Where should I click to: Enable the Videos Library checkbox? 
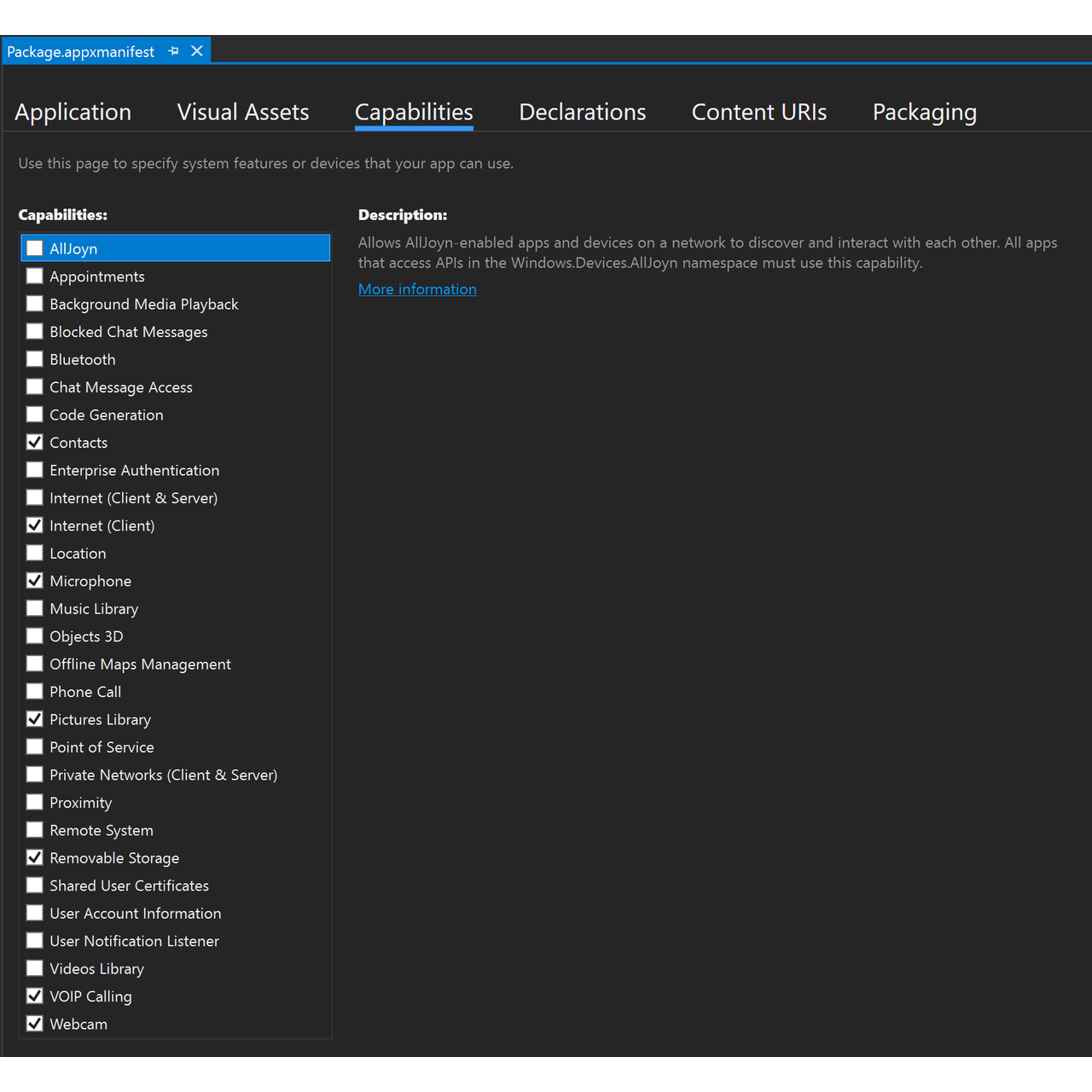[35, 968]
